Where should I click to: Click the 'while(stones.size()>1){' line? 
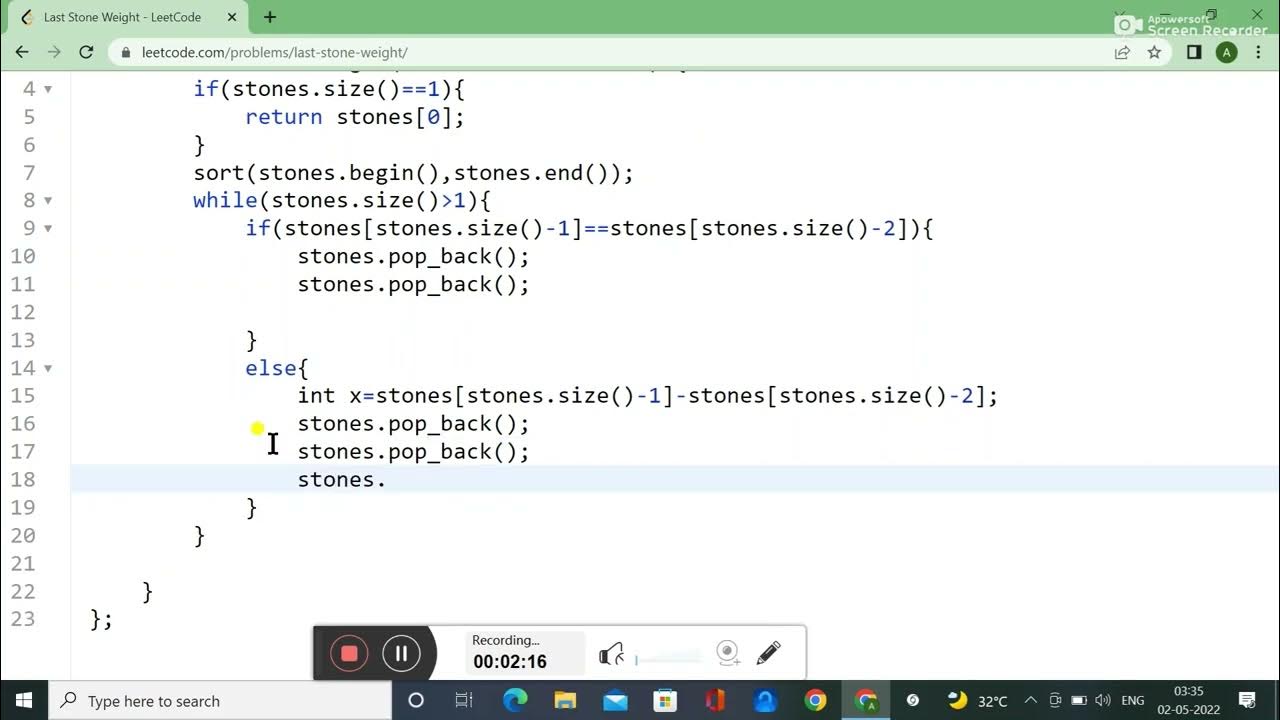tap(342, 201)
